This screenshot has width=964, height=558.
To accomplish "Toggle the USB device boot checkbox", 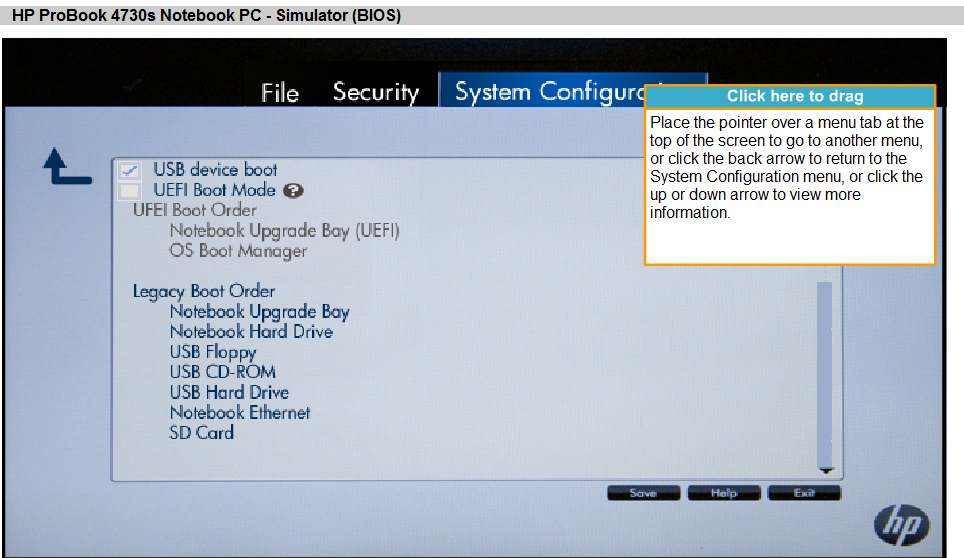I will click(x=130, y=170).
